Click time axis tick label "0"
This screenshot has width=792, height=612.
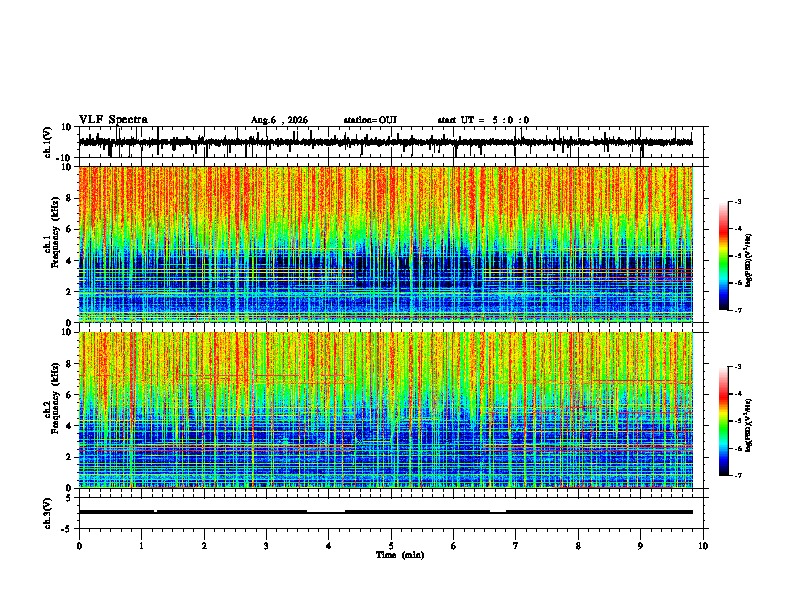[79, 546]
